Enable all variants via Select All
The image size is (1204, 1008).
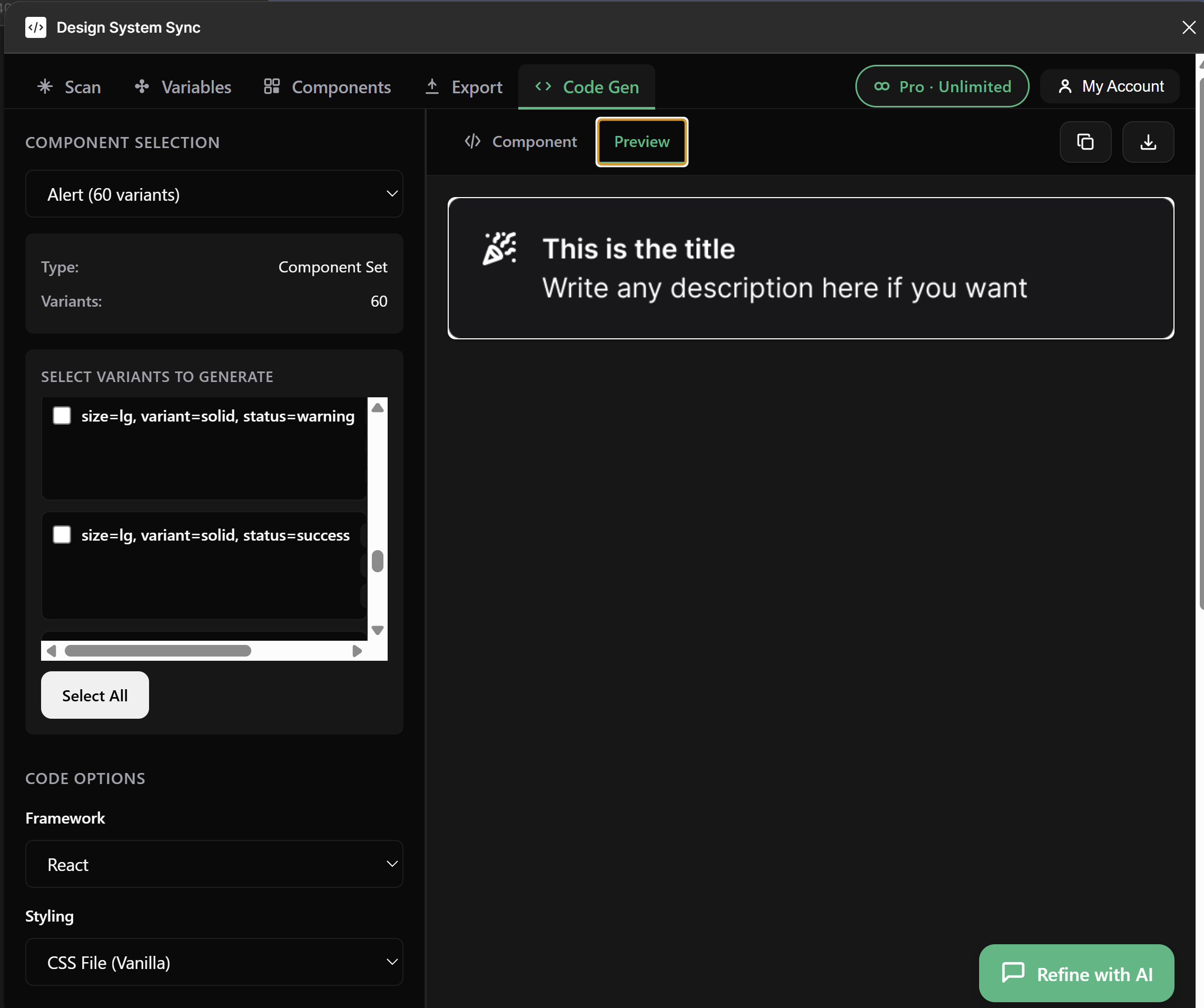(x=95, y=695)
